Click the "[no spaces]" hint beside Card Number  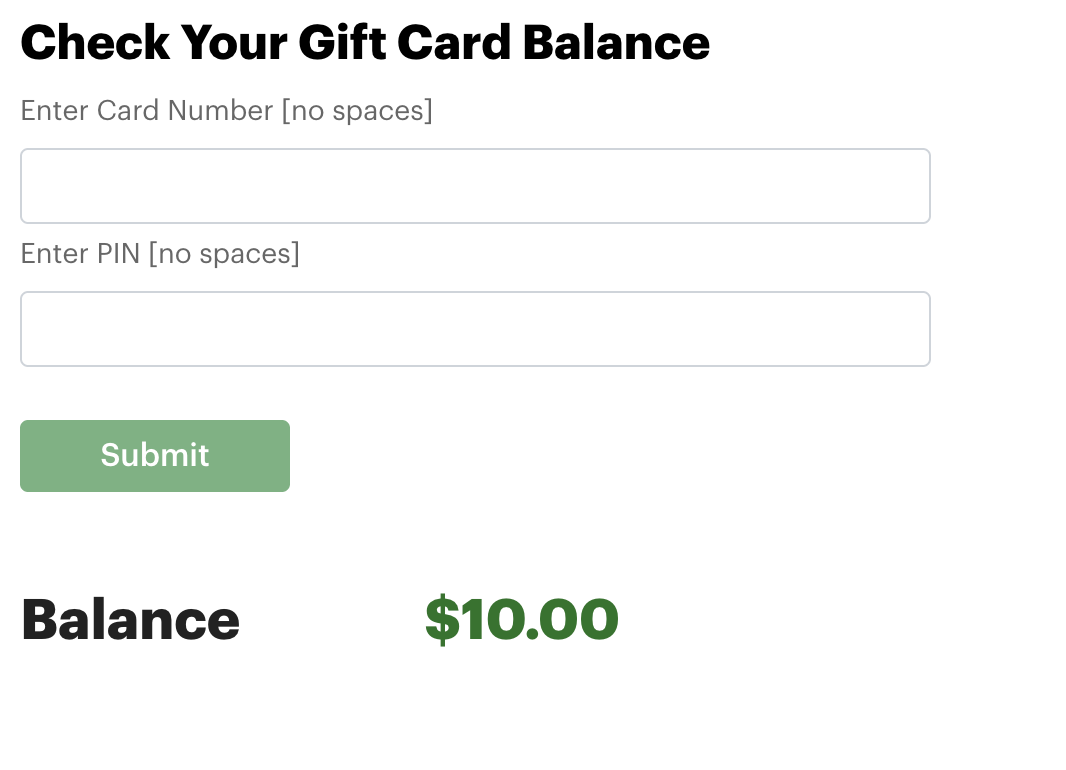click(357, 110)
